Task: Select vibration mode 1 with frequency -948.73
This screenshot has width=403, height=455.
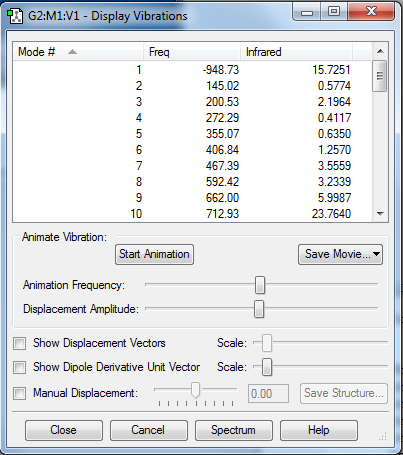Action: click(192, 70)
